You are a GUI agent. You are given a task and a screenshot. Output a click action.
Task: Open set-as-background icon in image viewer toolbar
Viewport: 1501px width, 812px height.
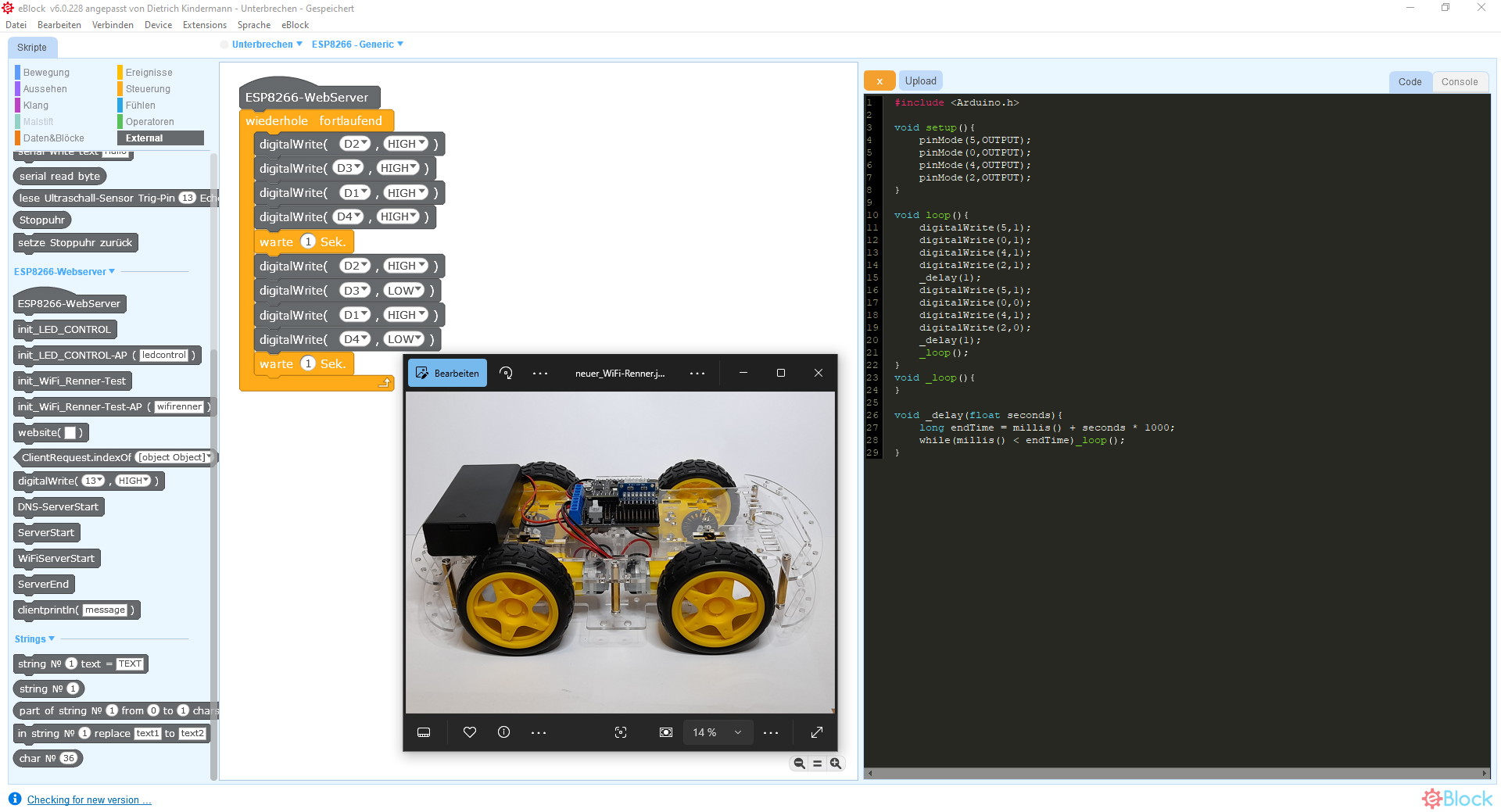click(x=665, y=732)
